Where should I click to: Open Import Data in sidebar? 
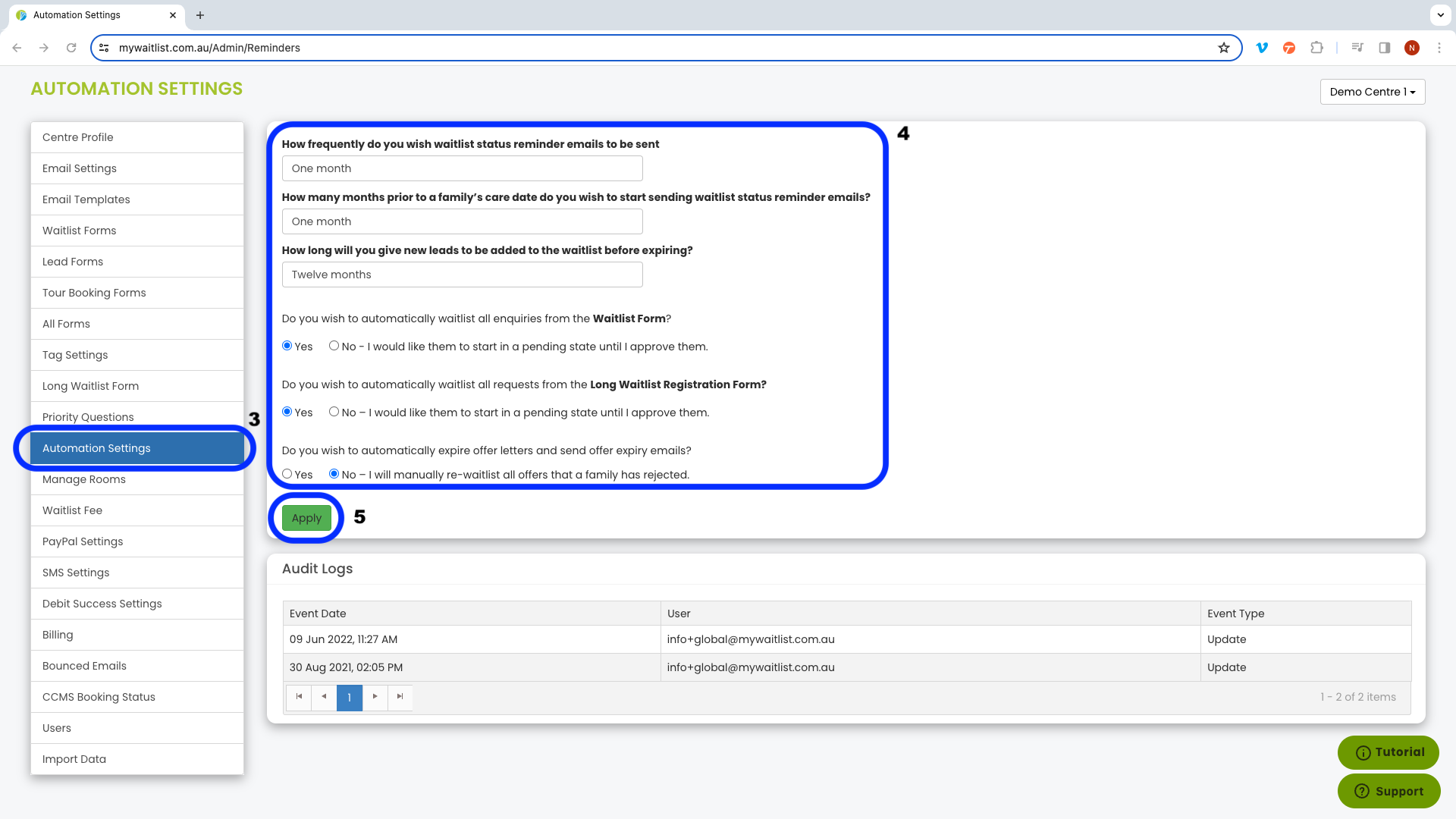(137, 759)
